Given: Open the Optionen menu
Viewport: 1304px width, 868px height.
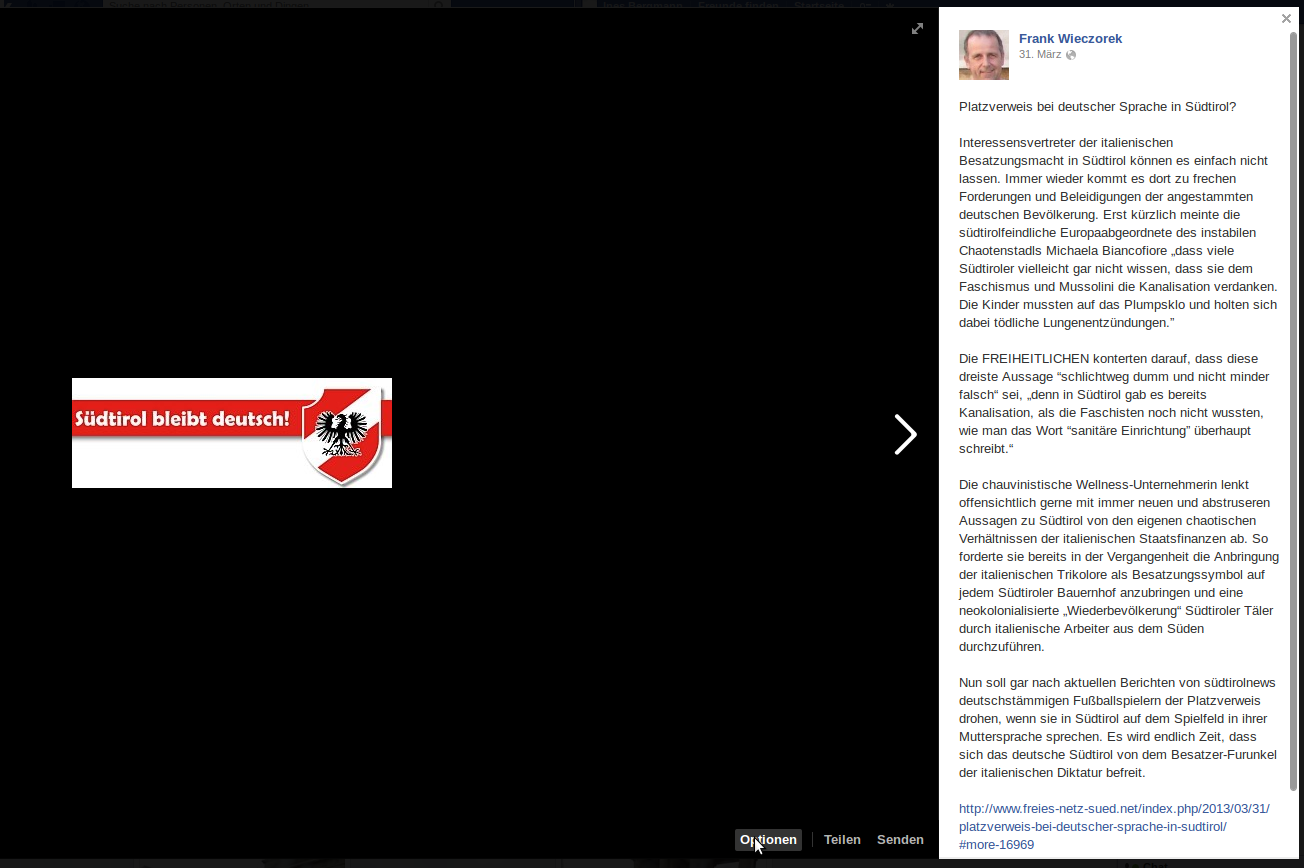Looking at the screenshot, I should 768,840.
